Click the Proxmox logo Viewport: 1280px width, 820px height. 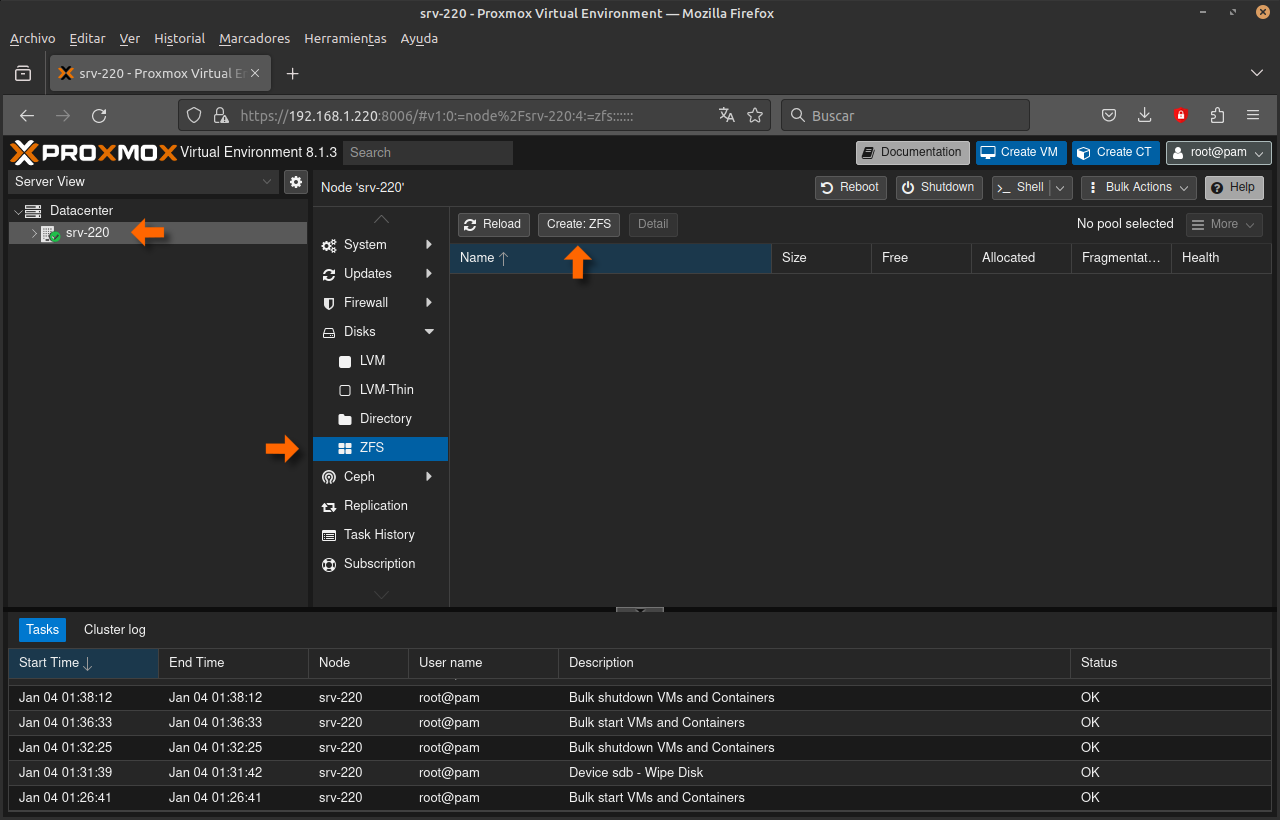(93, 153)
